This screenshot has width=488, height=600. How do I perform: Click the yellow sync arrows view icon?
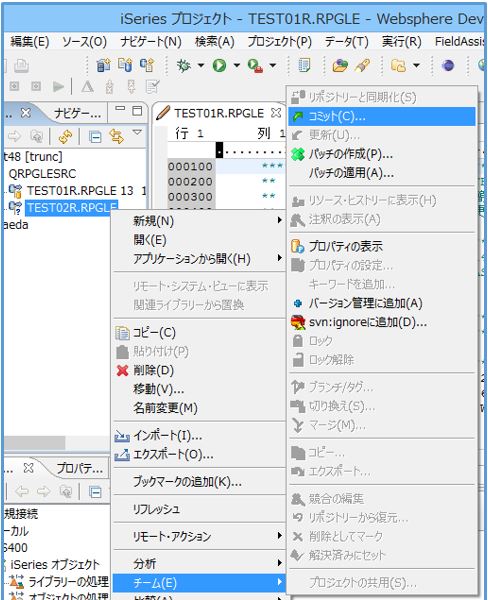coord(65,136)
